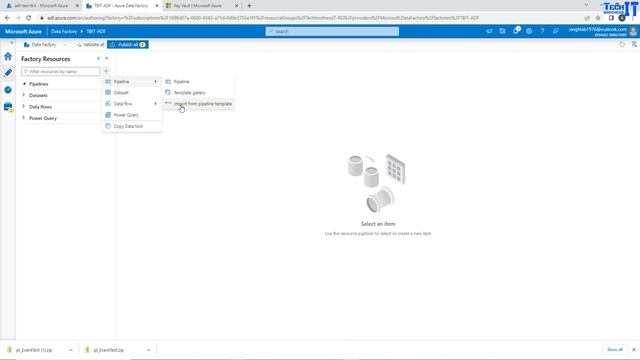
Task: Open the help question mark icon
Action: click(x=542, y=31)
